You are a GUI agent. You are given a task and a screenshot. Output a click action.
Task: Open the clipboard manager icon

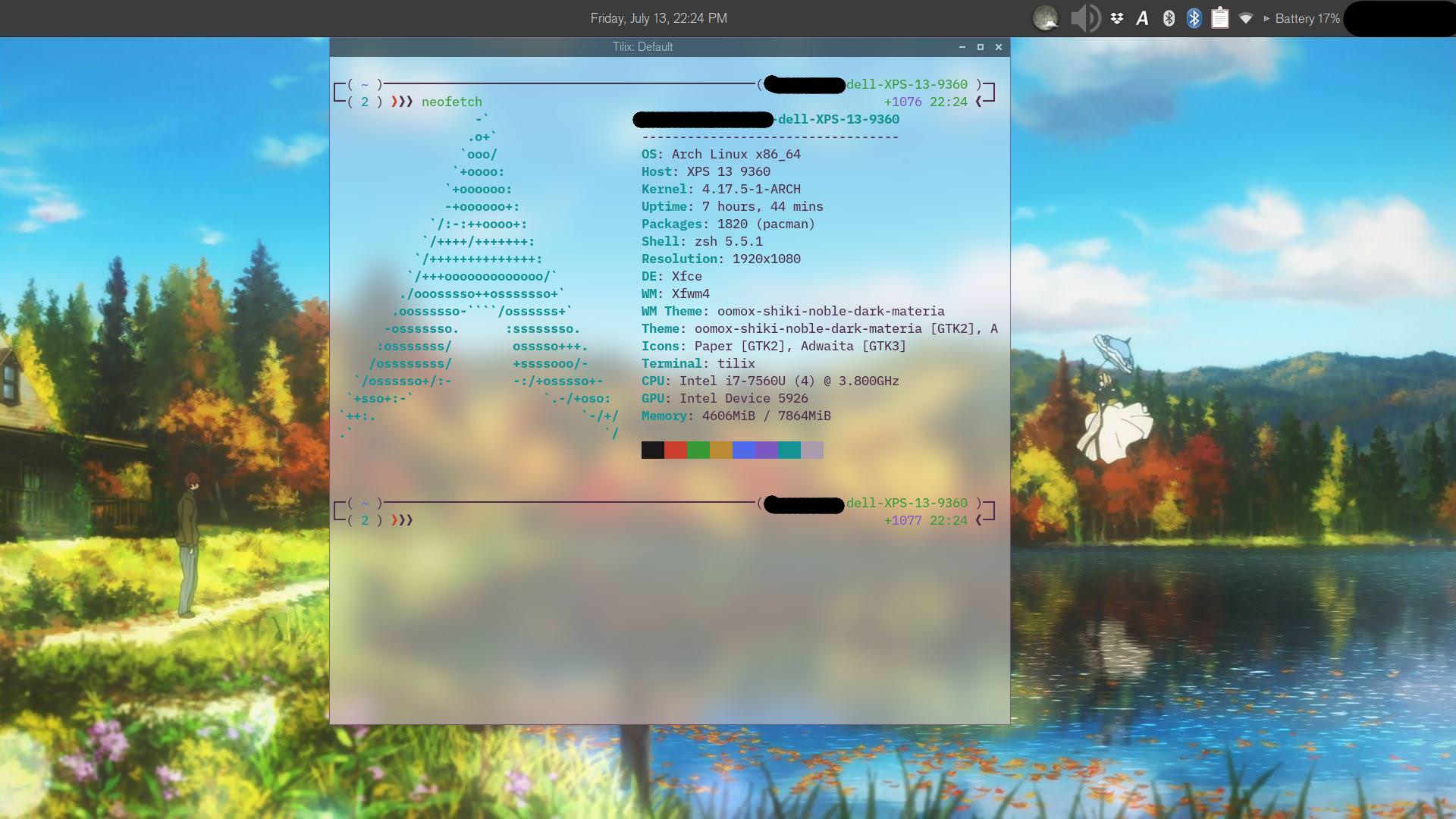click(1219, 18)
